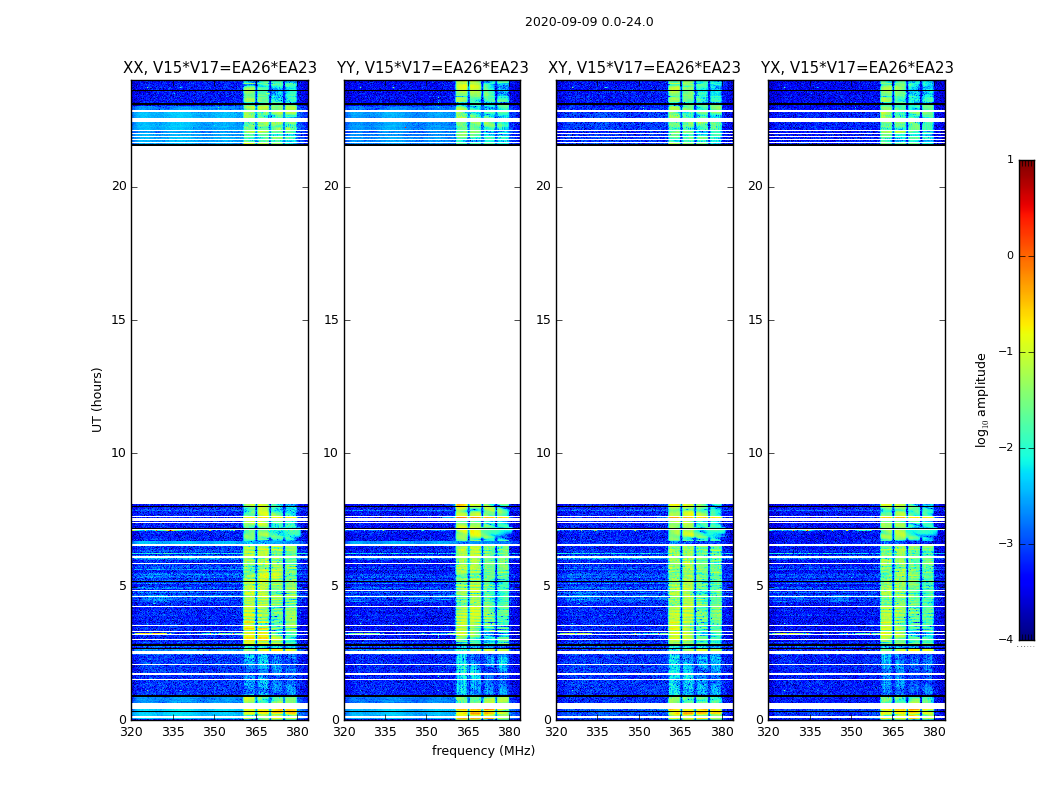Click the 10 tick label beside YY panel
1050x800 pixels.
coord(330,453)
